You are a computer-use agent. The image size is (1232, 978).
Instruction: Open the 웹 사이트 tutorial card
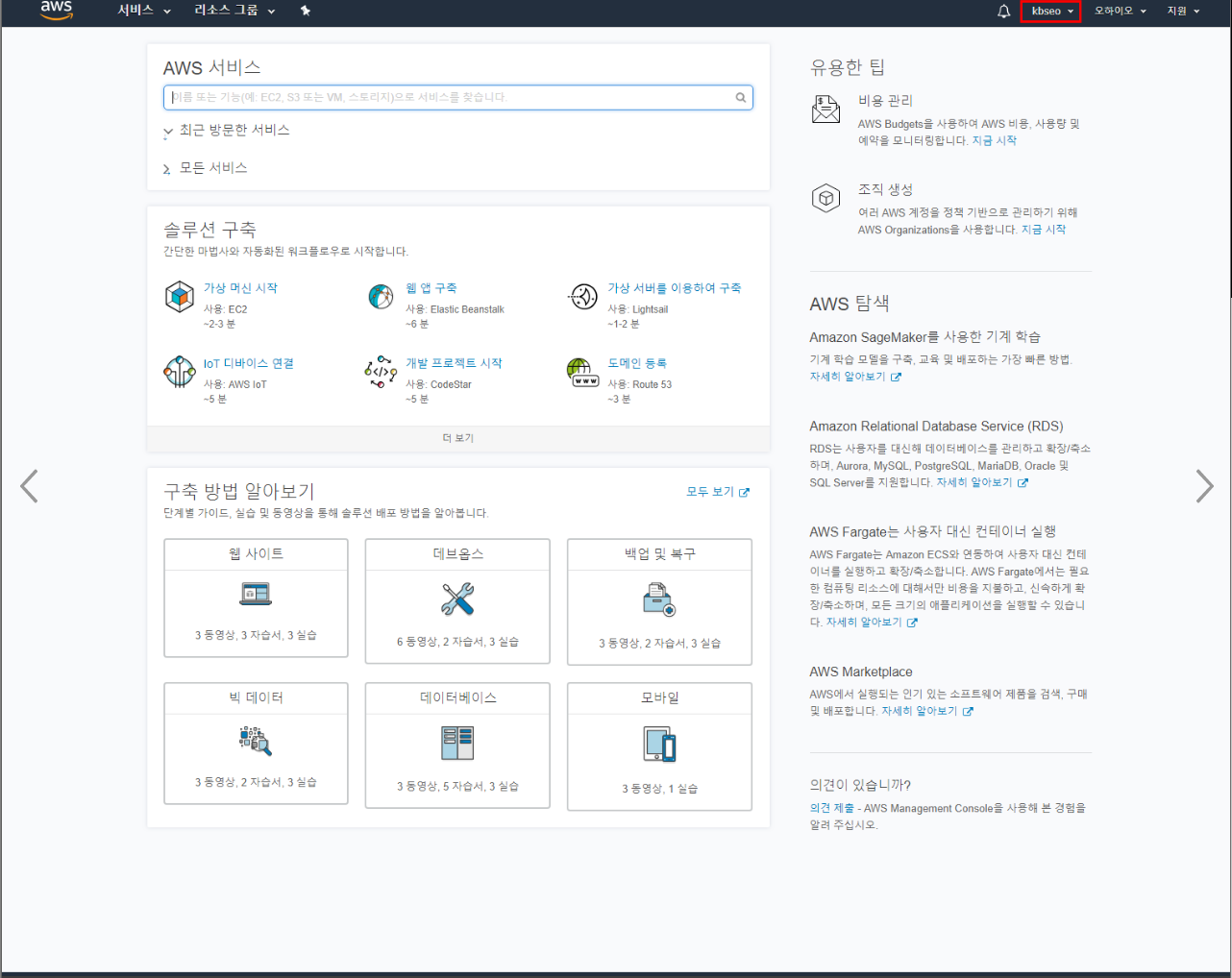[x=256, y=598]
